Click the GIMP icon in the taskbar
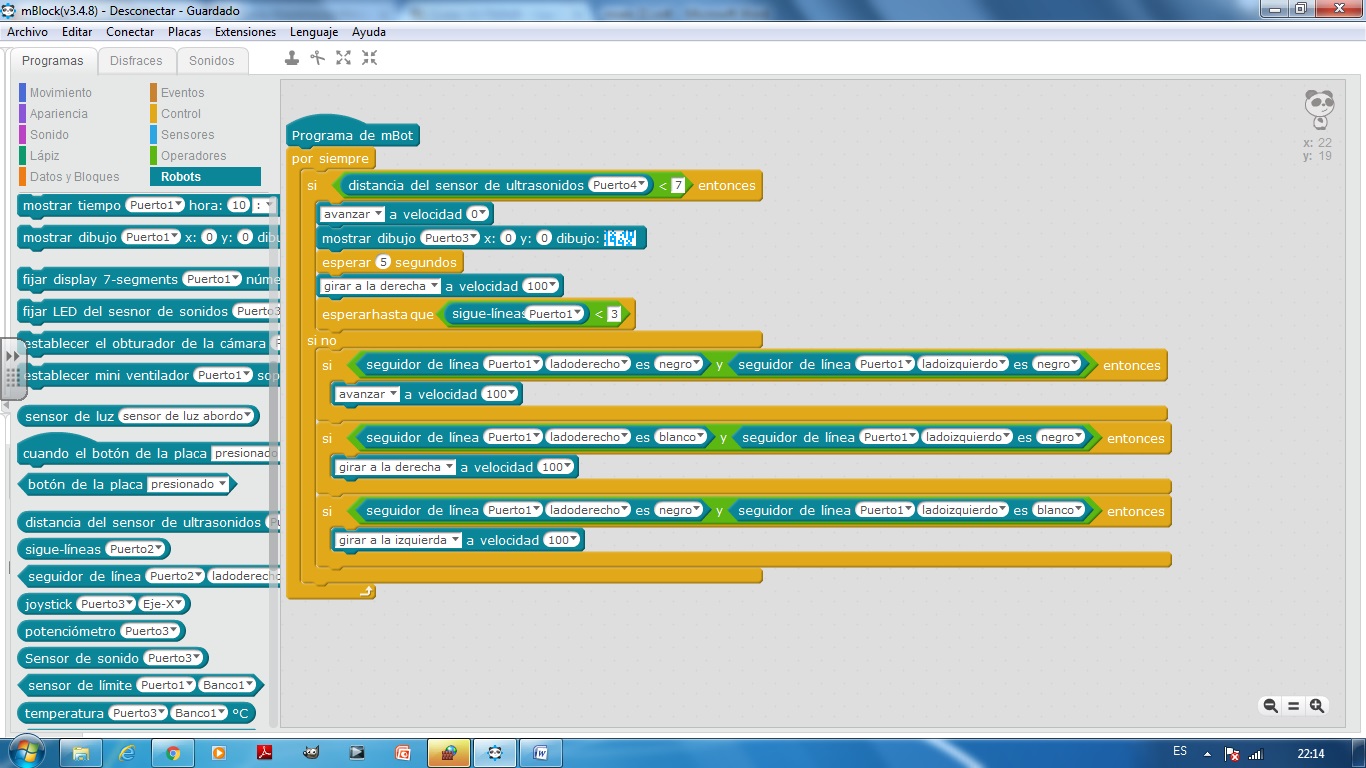This screenshot has width=1366, height=768. point(311,753)
